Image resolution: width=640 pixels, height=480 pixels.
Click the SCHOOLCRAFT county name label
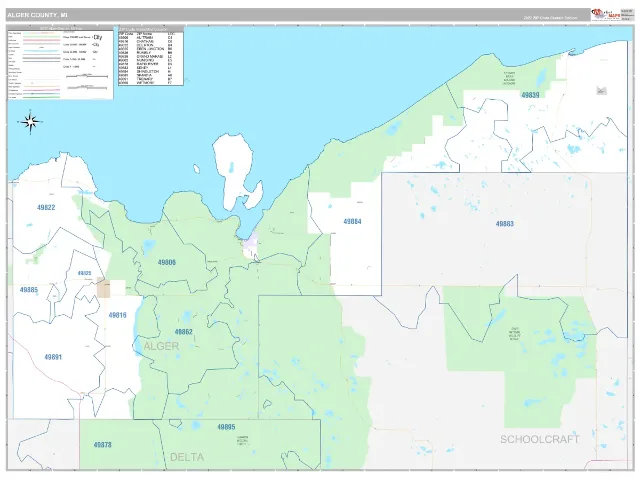pyautogui.click(x=540, y=439)
